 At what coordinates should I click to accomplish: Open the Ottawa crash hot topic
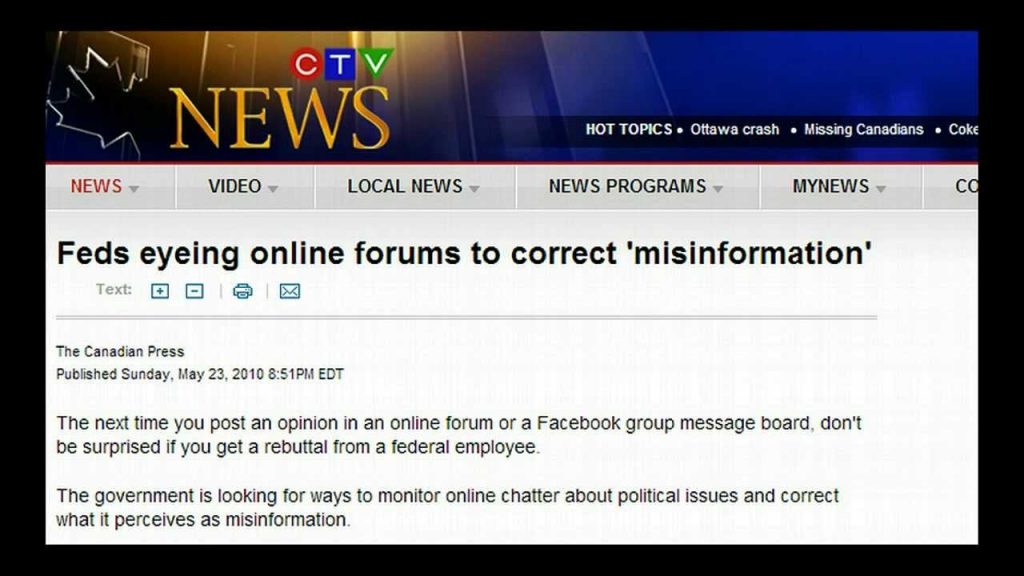(x=734, y=129)
